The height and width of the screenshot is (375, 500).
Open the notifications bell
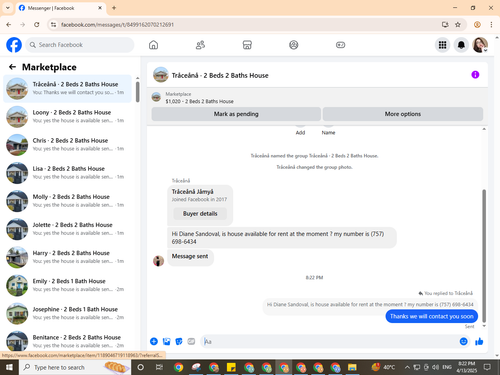tap(461, 45)
